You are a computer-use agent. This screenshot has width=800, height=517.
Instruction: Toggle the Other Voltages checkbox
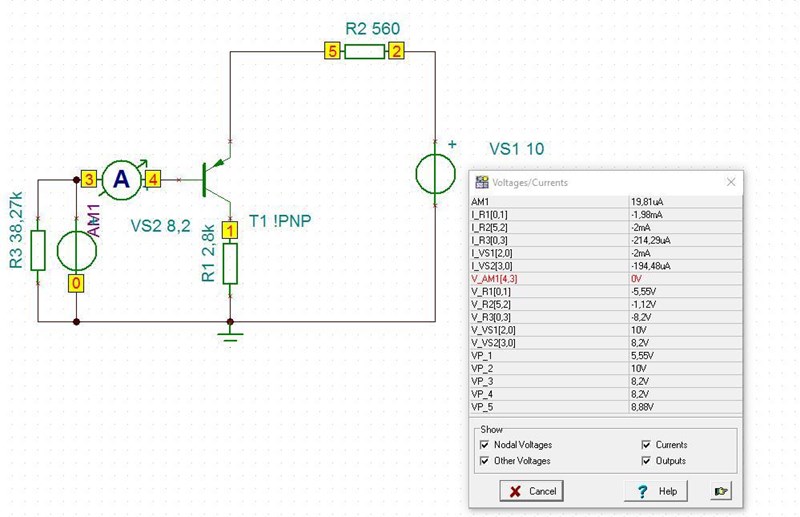click(x=485, y=461)
